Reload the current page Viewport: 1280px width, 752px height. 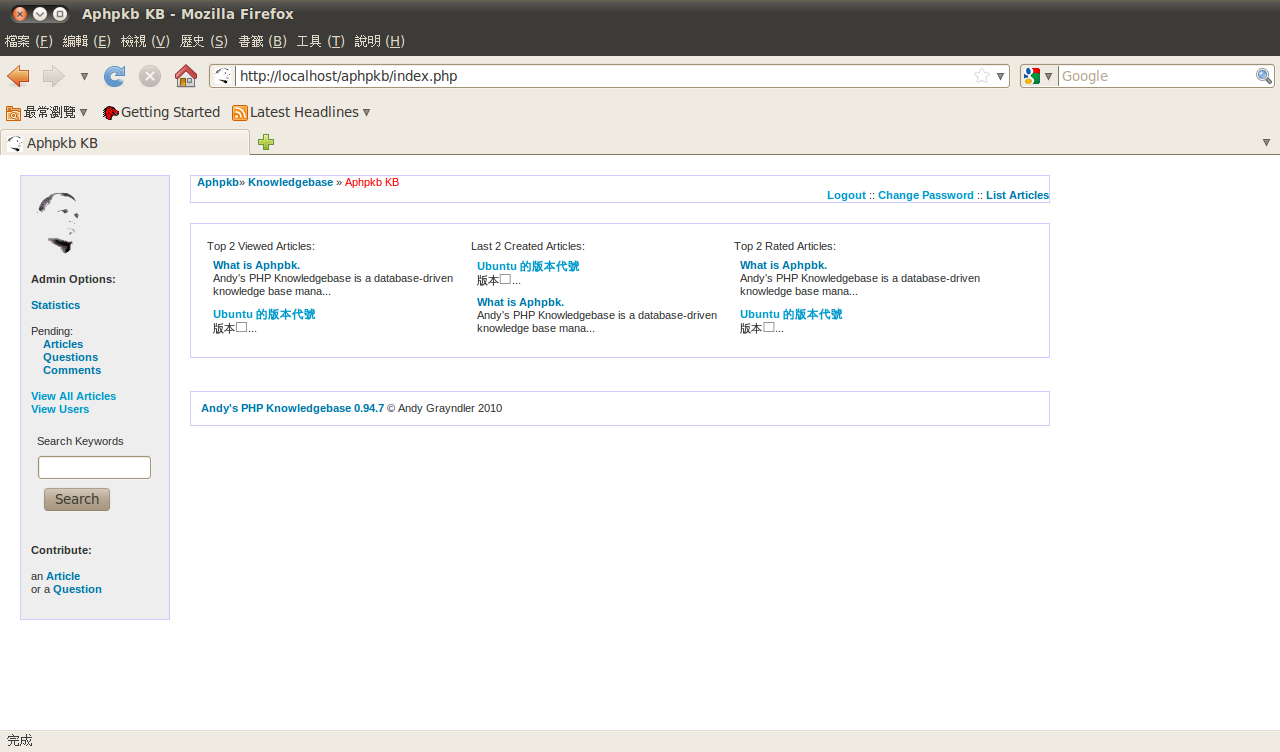(115, 76)
